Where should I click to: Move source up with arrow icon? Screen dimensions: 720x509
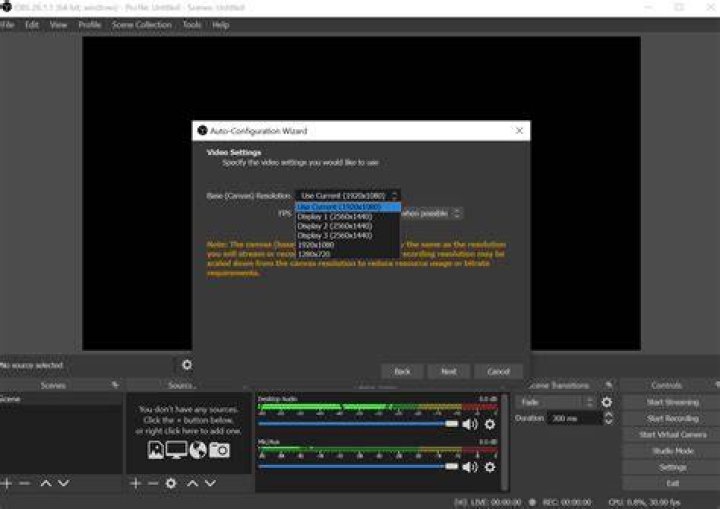coord(192,483)
